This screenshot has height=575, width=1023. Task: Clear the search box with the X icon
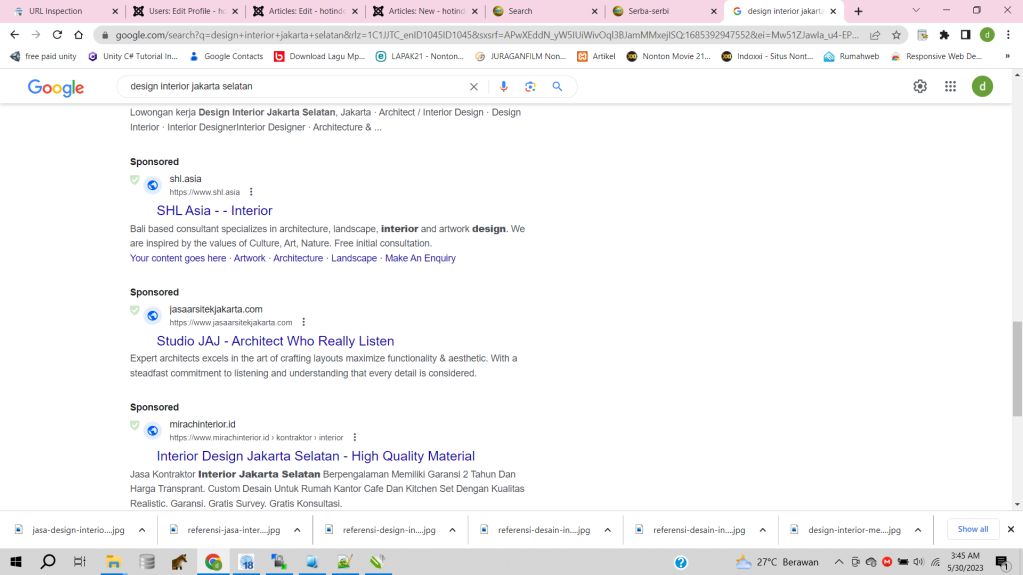474,87
